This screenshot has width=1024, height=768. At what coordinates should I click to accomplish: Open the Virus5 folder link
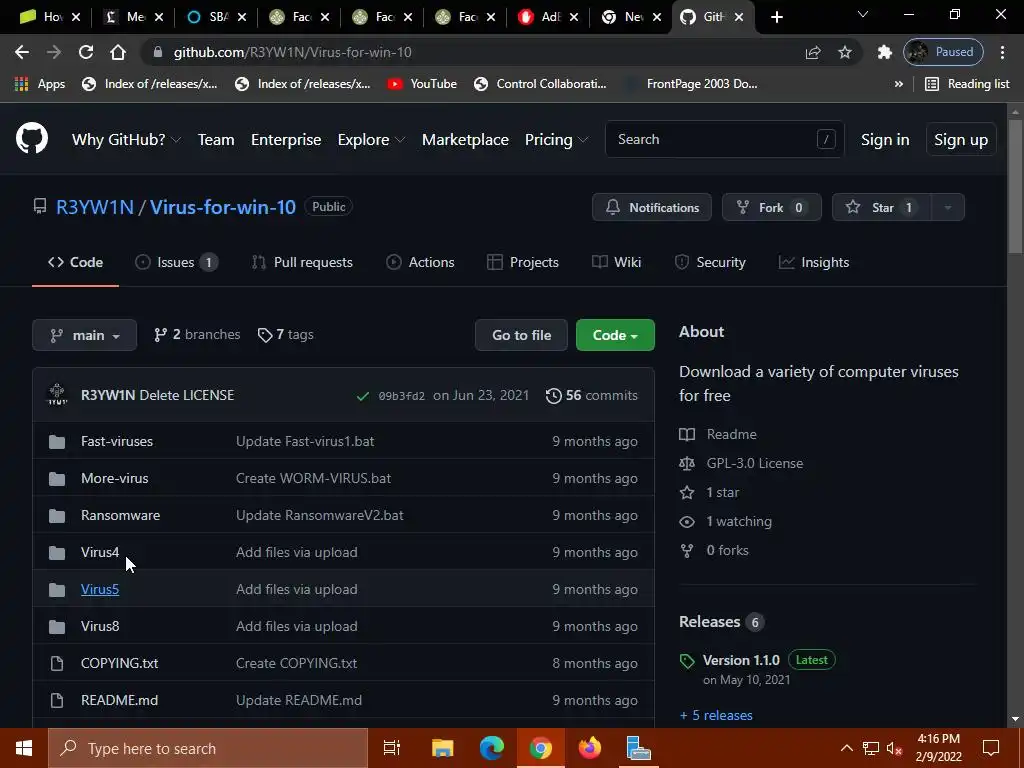click(100, 589)
